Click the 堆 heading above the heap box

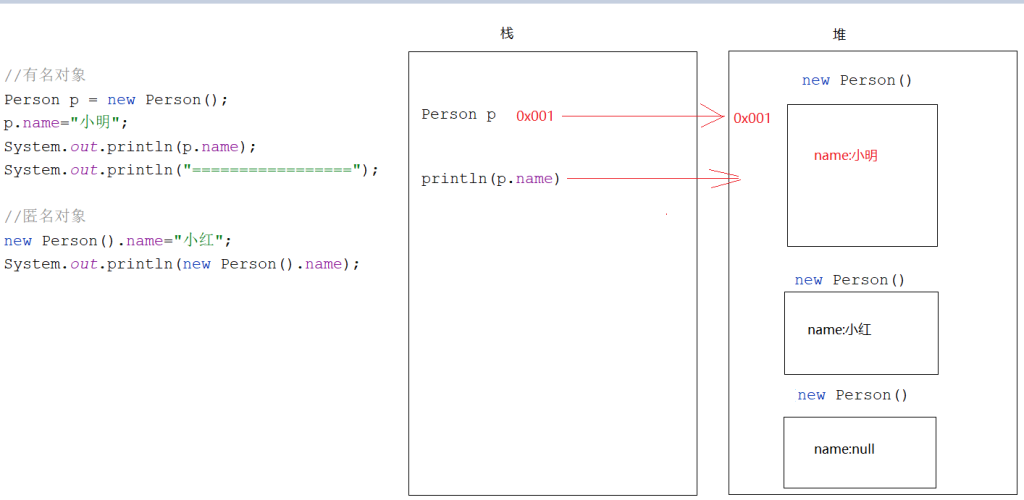coord(839,34)
